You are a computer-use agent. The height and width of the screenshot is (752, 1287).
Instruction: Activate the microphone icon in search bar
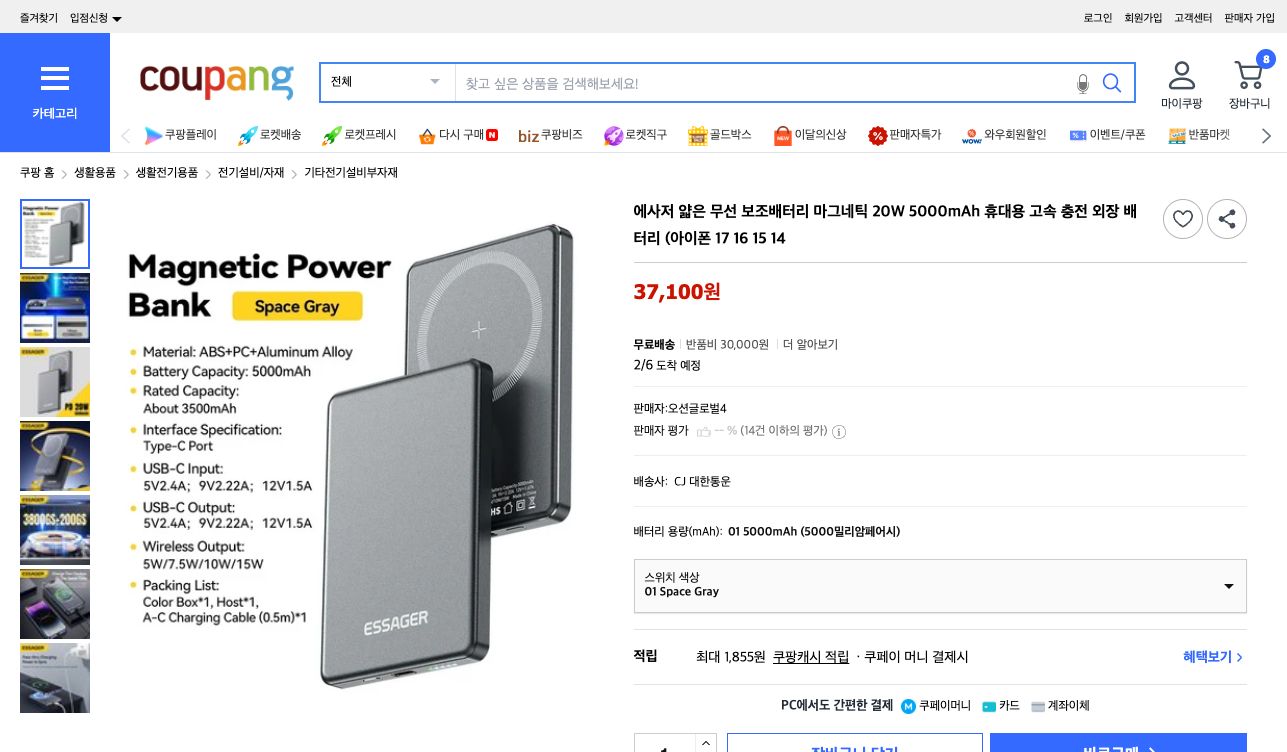coord(1083,84)
